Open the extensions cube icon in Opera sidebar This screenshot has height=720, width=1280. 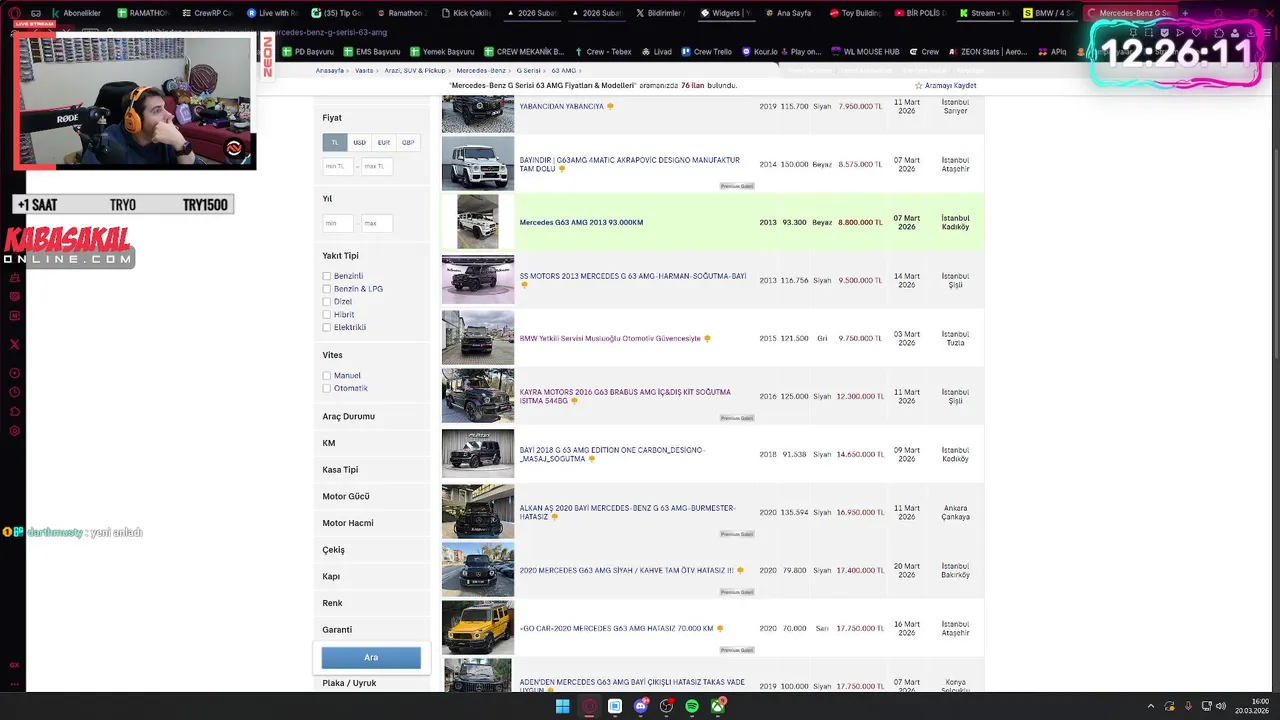pos(14,411)
